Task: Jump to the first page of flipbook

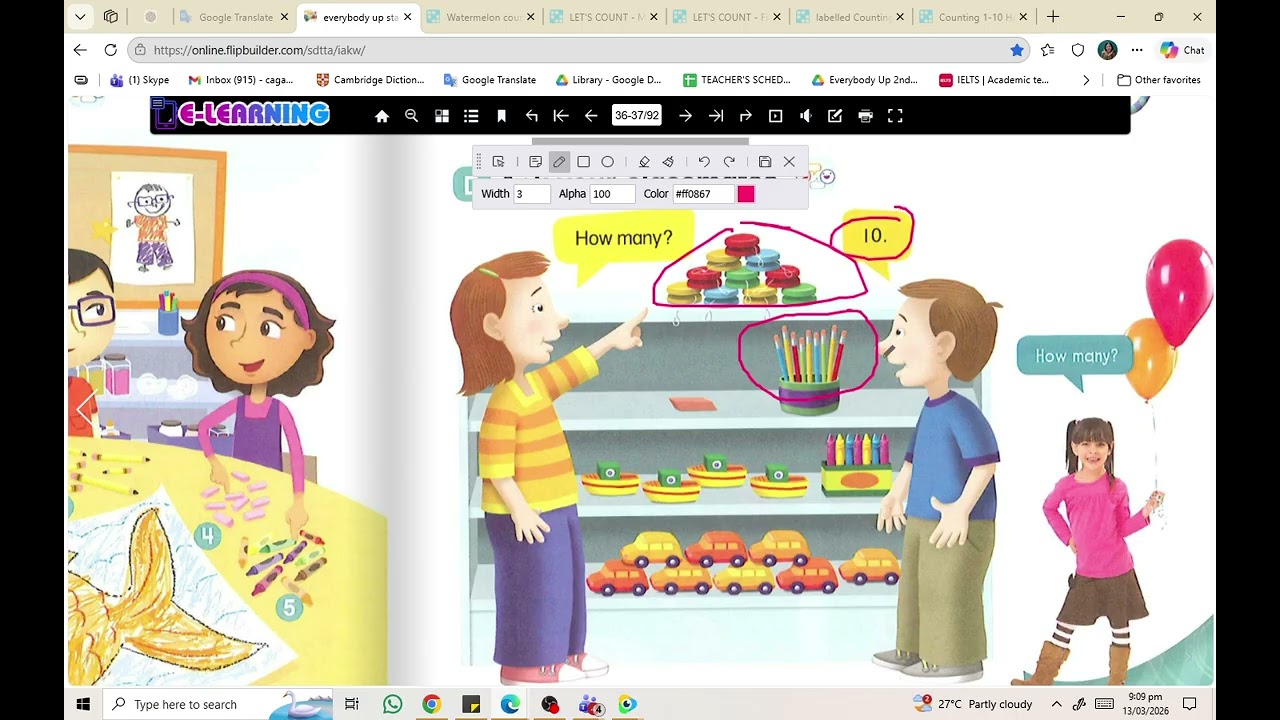Action: [x=561, y=116]
